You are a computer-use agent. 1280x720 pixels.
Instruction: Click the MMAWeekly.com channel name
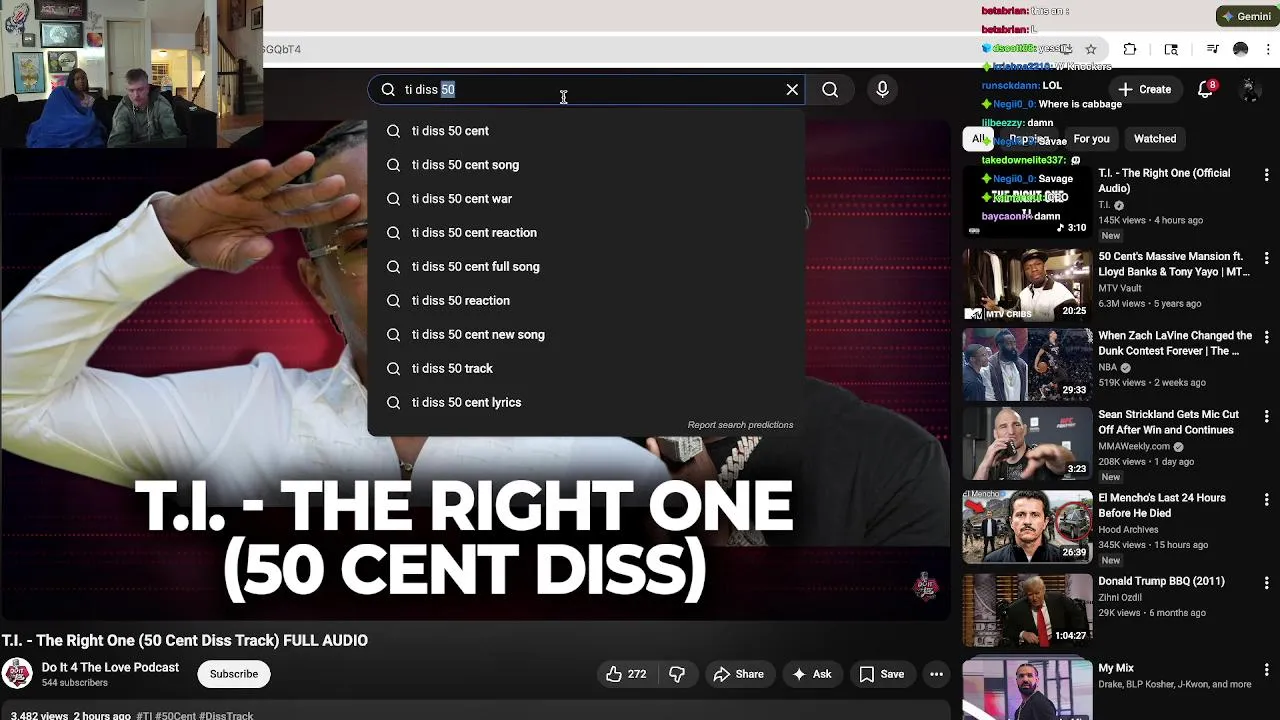[x=1134, y=446]
